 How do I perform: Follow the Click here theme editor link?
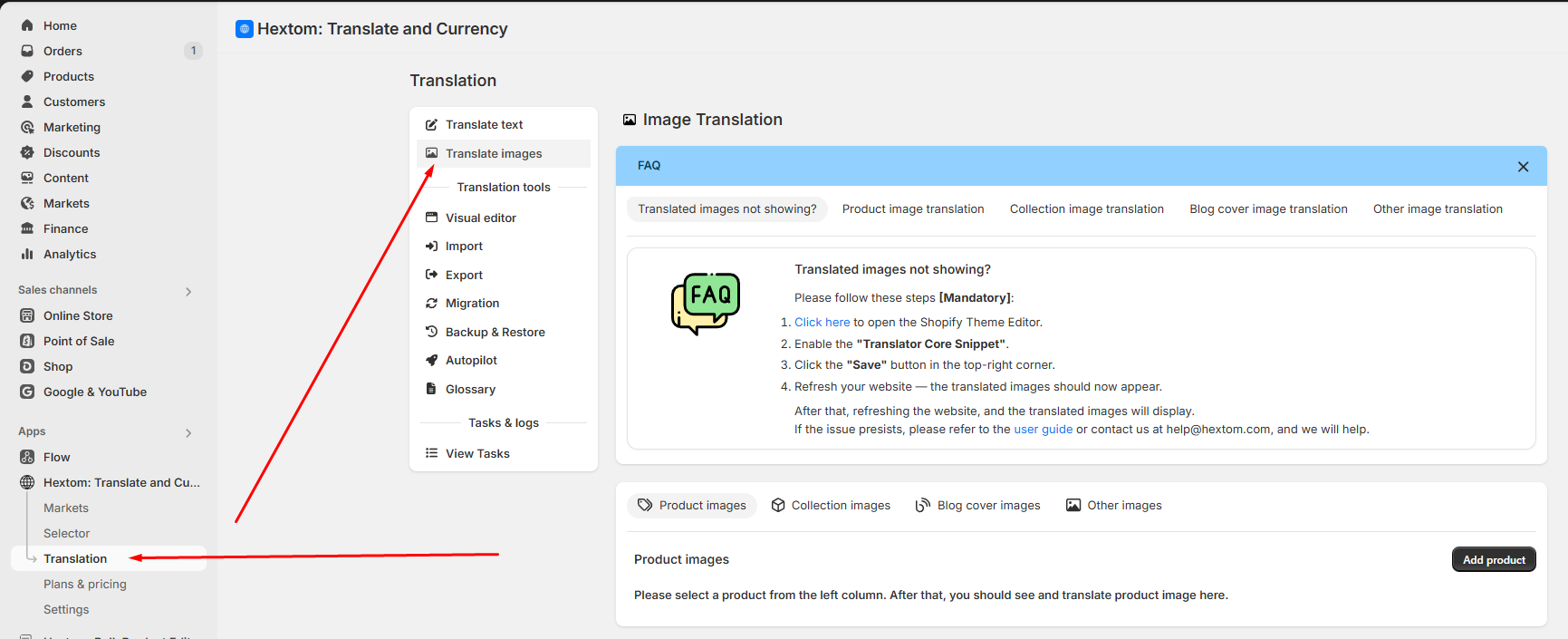click(822, 322)
